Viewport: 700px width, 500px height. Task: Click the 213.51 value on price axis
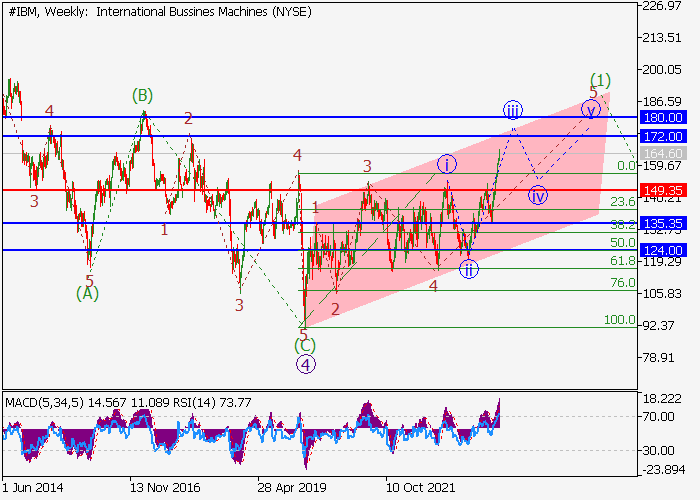(x=662, y=38)
